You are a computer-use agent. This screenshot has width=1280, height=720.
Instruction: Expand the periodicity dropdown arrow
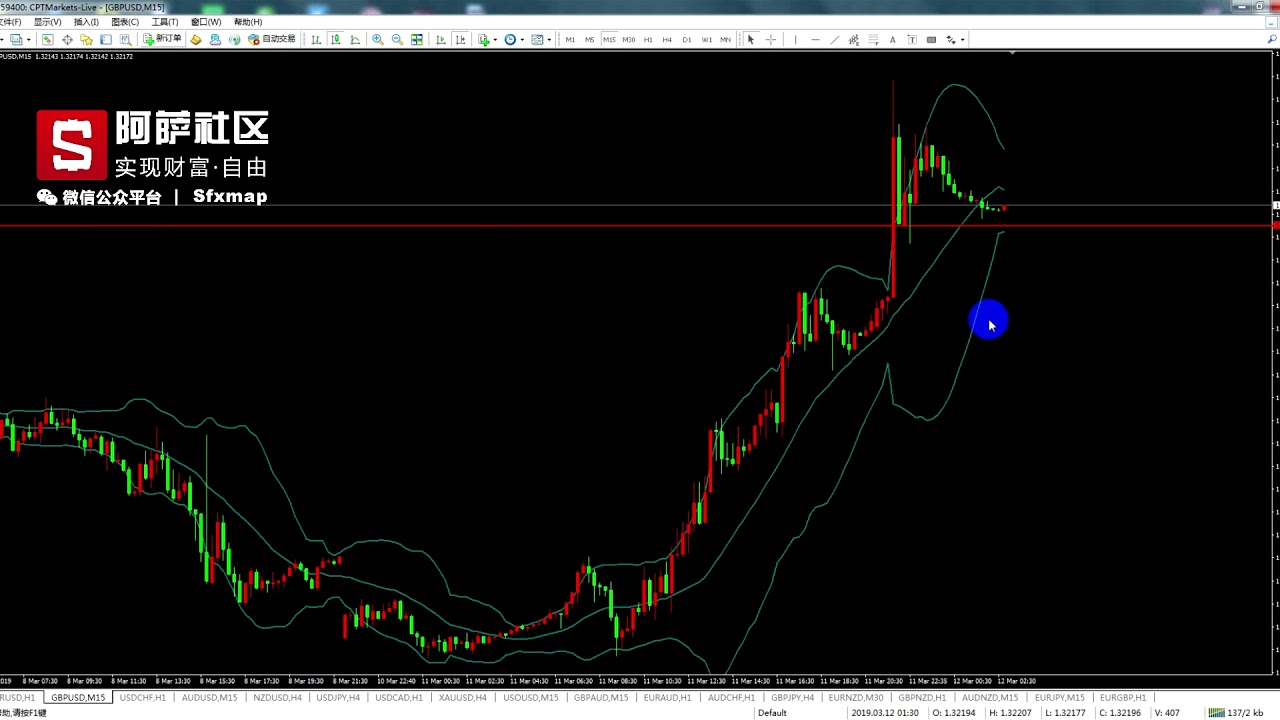point(522,40)
